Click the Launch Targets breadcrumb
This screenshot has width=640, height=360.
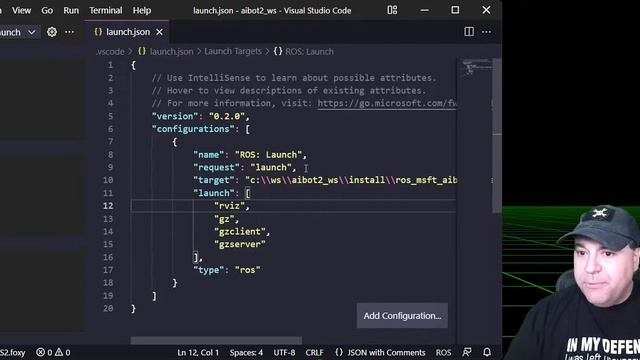click(233, 51)
